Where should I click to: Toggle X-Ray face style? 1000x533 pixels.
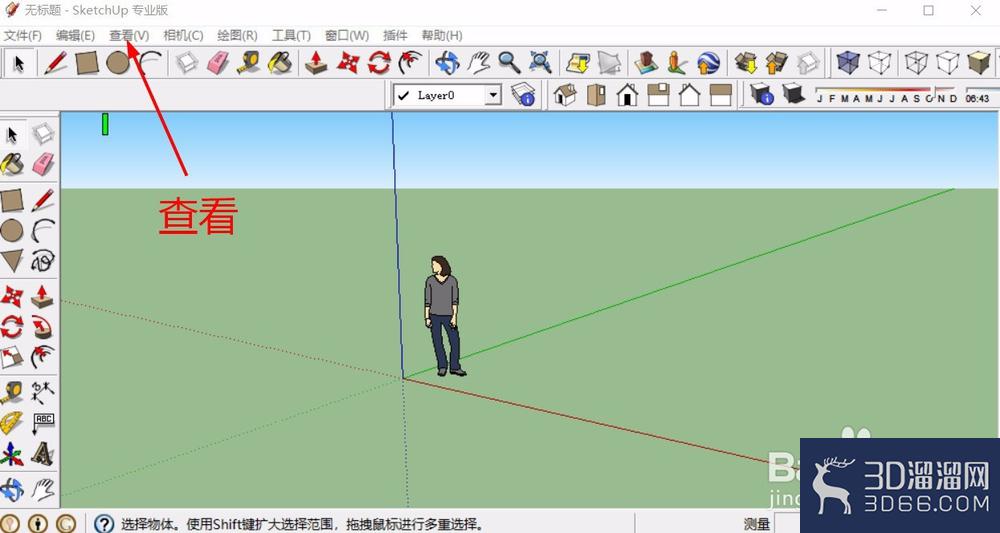point(848,62)
